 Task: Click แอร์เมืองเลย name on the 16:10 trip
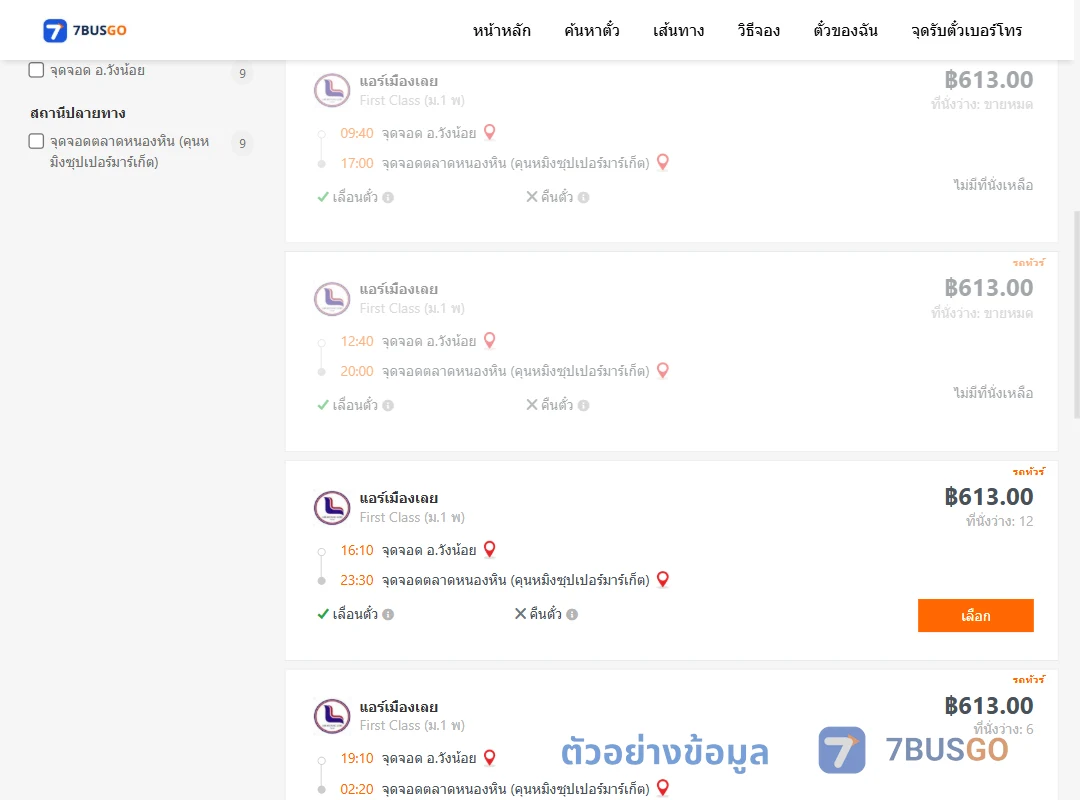[399, 498]
